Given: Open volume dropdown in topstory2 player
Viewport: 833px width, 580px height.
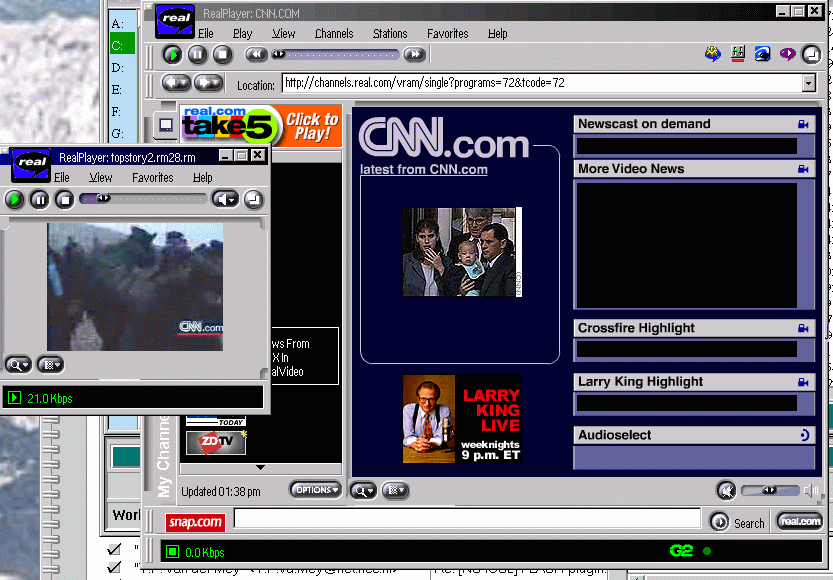Looking at the screenshot, I should [x=225, y=199].
